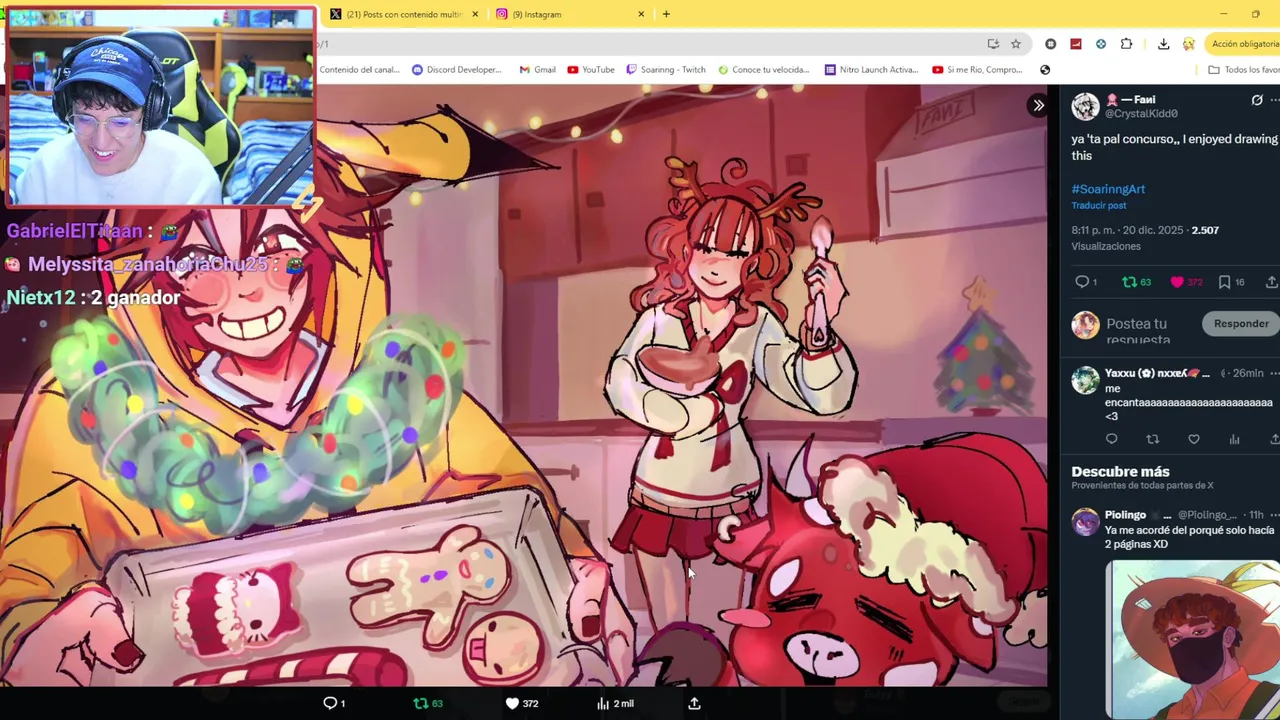This screenshot has height=720, width=1280.
Task: Open the browser downloads icon
Action: 1163,44
